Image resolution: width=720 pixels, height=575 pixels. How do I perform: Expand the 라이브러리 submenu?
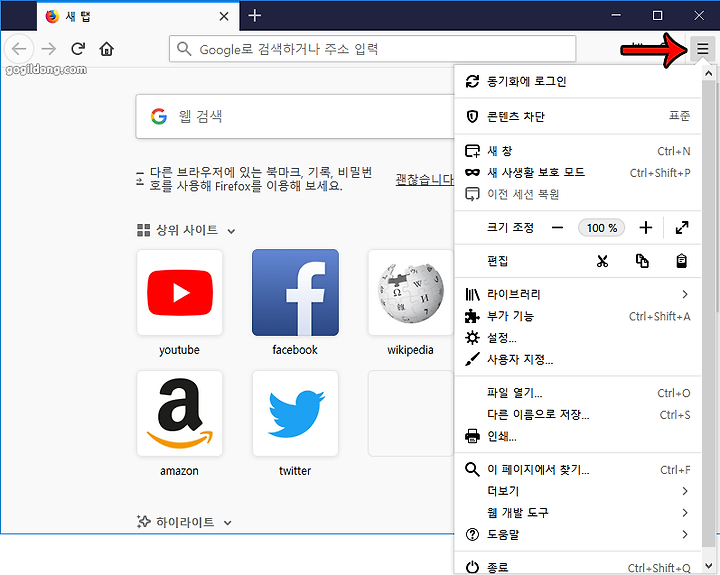pyautogui.click(x=578, y=294)
